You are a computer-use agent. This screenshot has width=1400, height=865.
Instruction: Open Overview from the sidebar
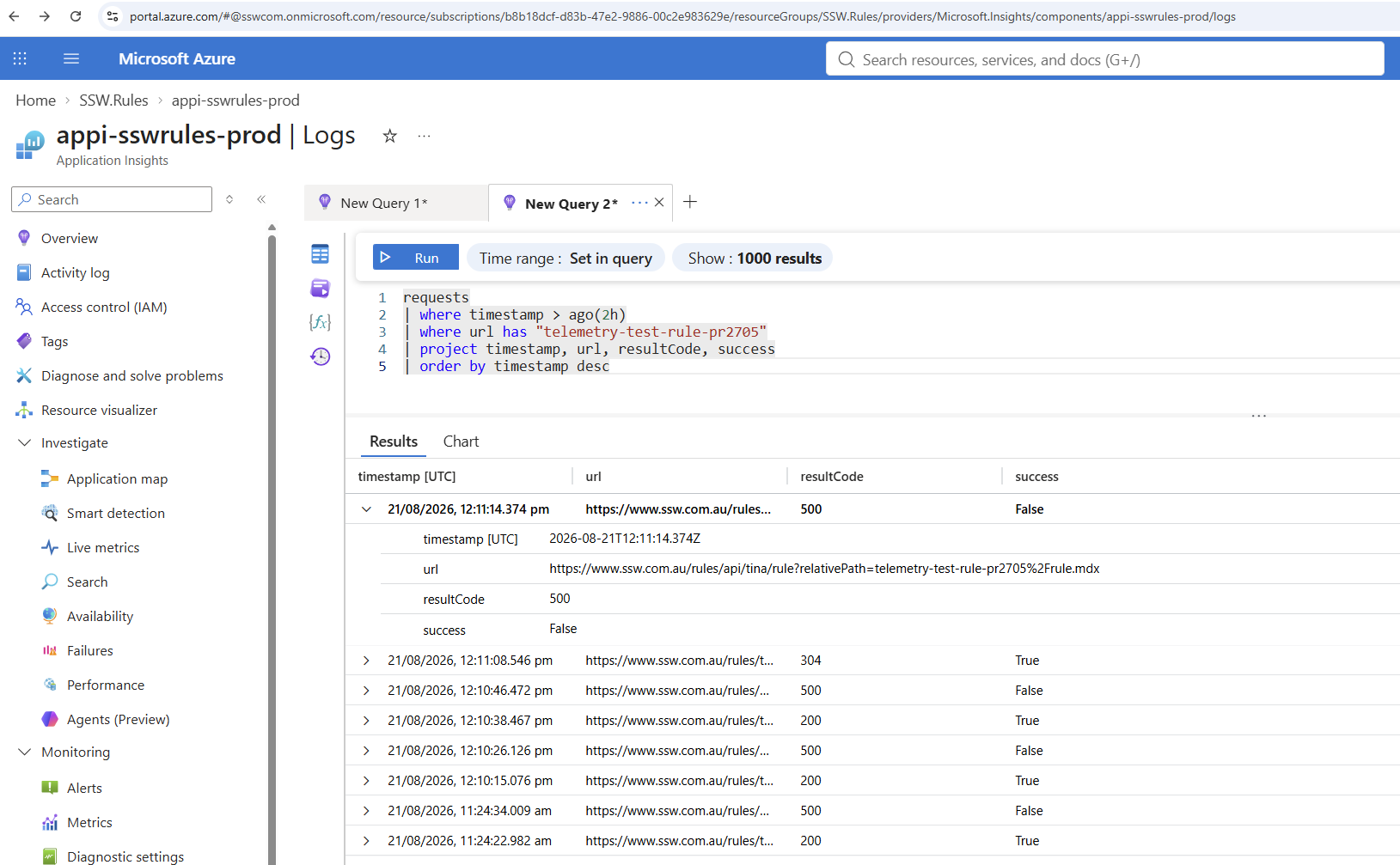pyautogui.click(x=70, y=238)
